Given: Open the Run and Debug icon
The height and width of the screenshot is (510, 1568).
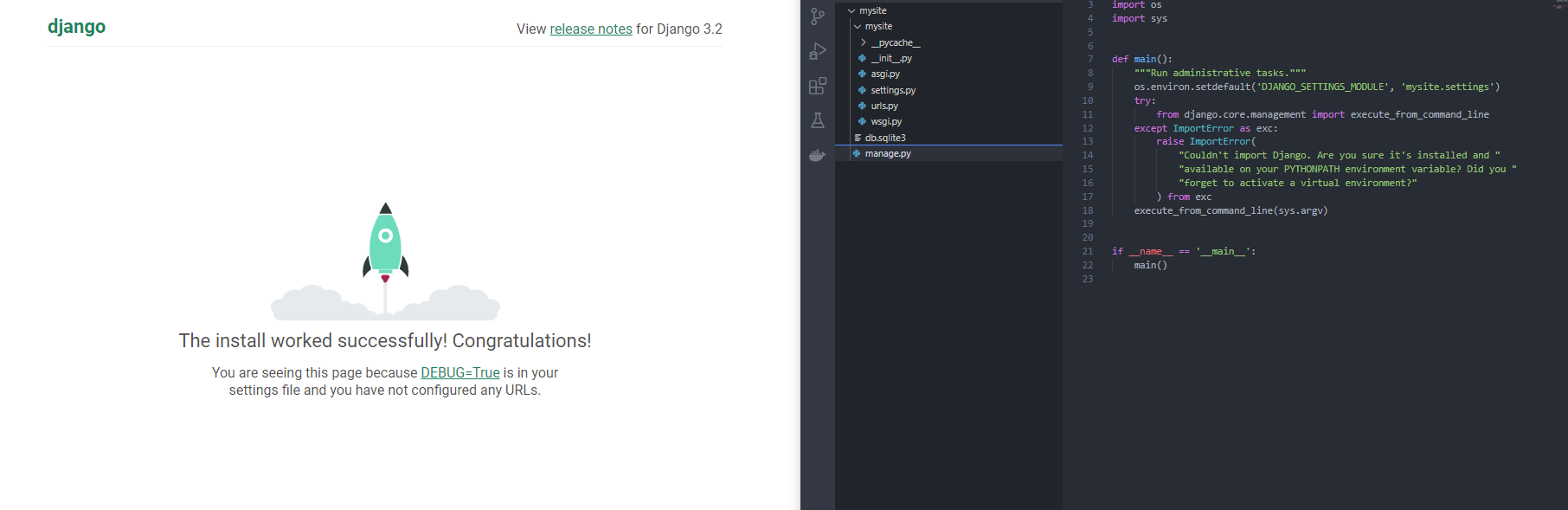Looking at the screenshot, I should tap(817, 51).
